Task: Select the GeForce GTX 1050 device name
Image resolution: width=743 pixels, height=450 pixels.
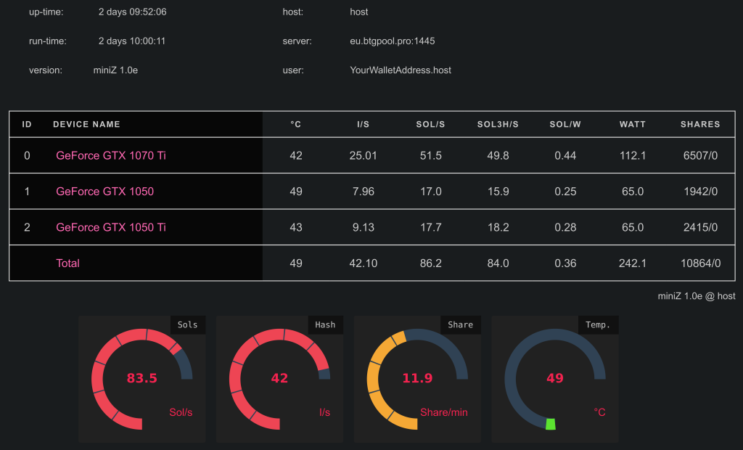Action: [105, 191]
